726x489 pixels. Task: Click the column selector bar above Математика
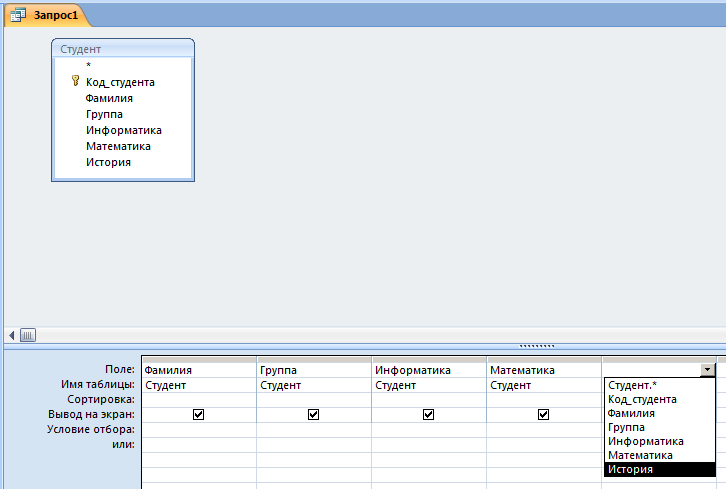tap(544, 359)
